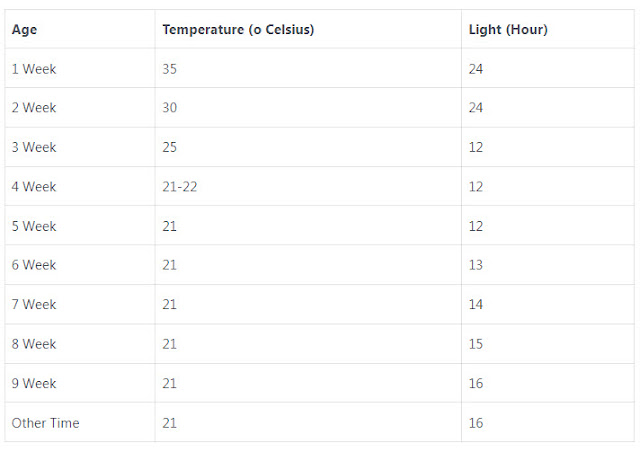Screen dimensions: 640x452
Task: Select the 7 Week row label
Action: pyautogui.click(x=34, y=304)
